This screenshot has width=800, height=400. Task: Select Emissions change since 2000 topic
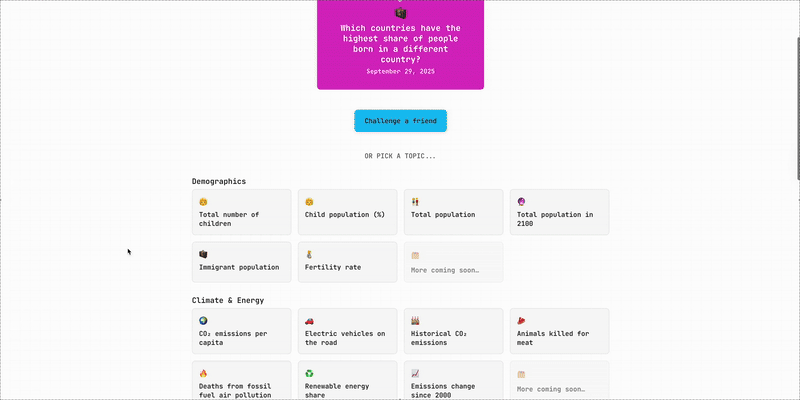point(453,381)
